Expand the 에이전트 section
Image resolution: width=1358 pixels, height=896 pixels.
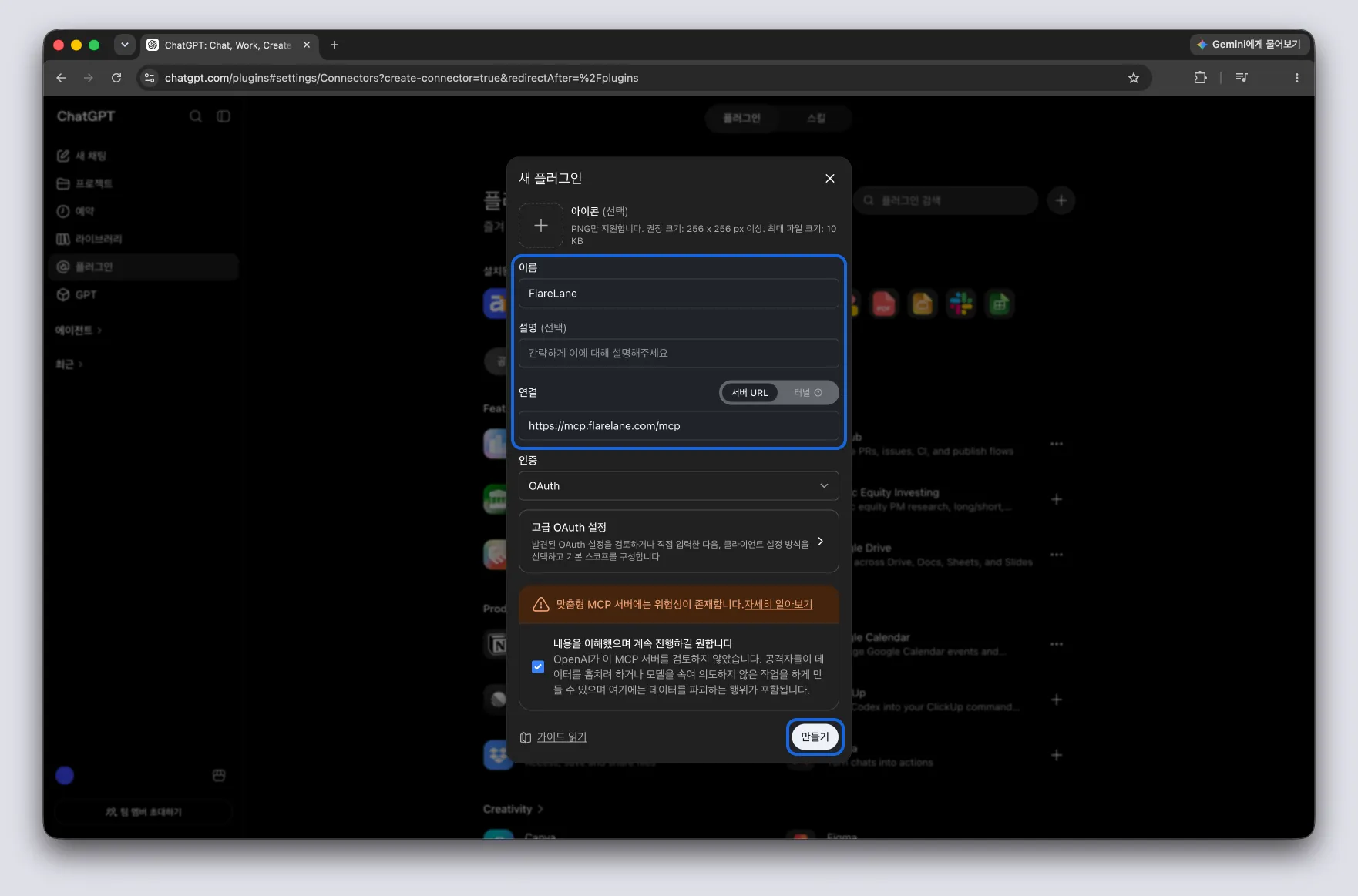(x=78, y=331)
